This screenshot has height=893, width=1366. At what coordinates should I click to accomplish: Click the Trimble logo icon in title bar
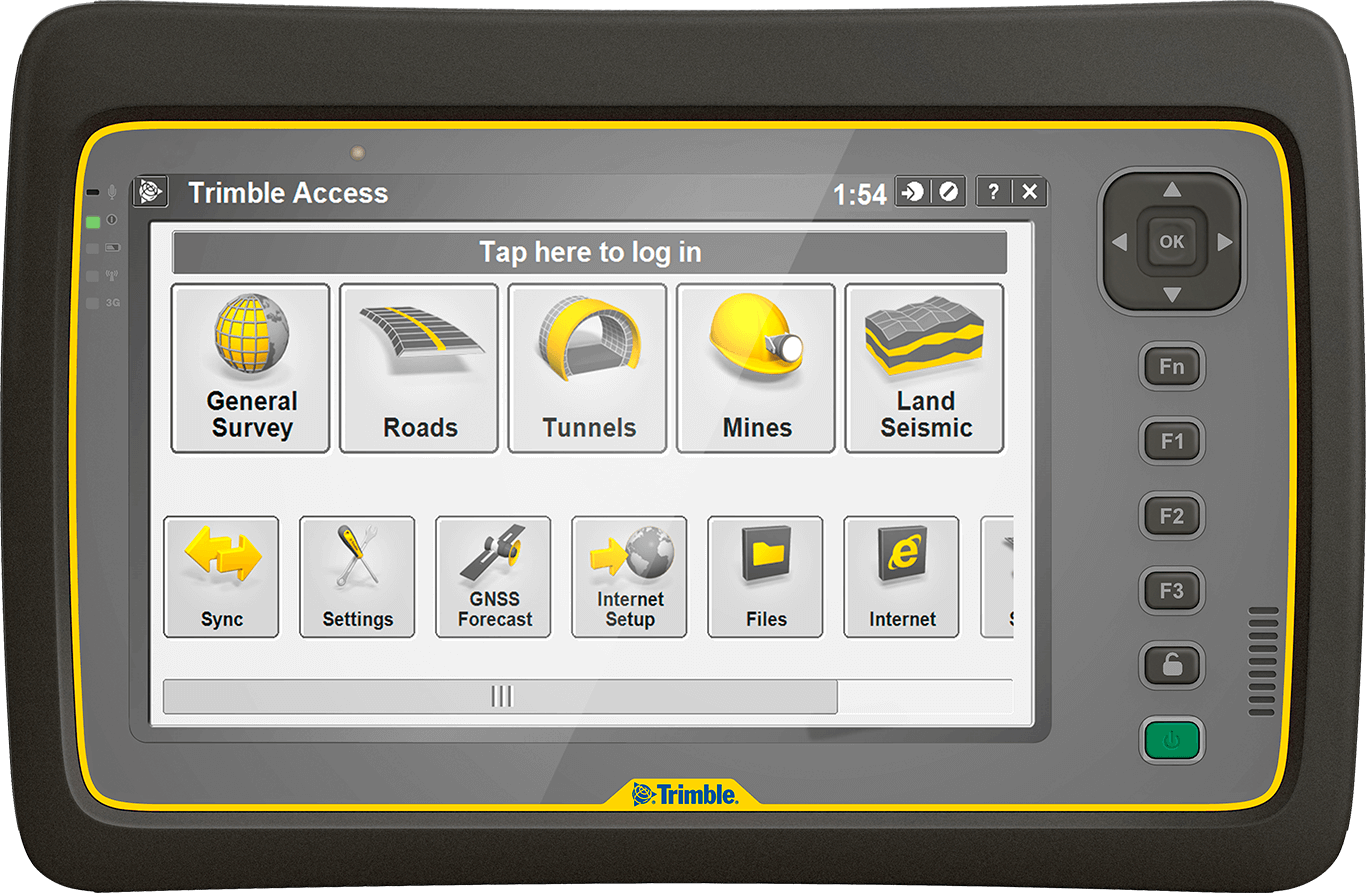(x=150, y=191)
